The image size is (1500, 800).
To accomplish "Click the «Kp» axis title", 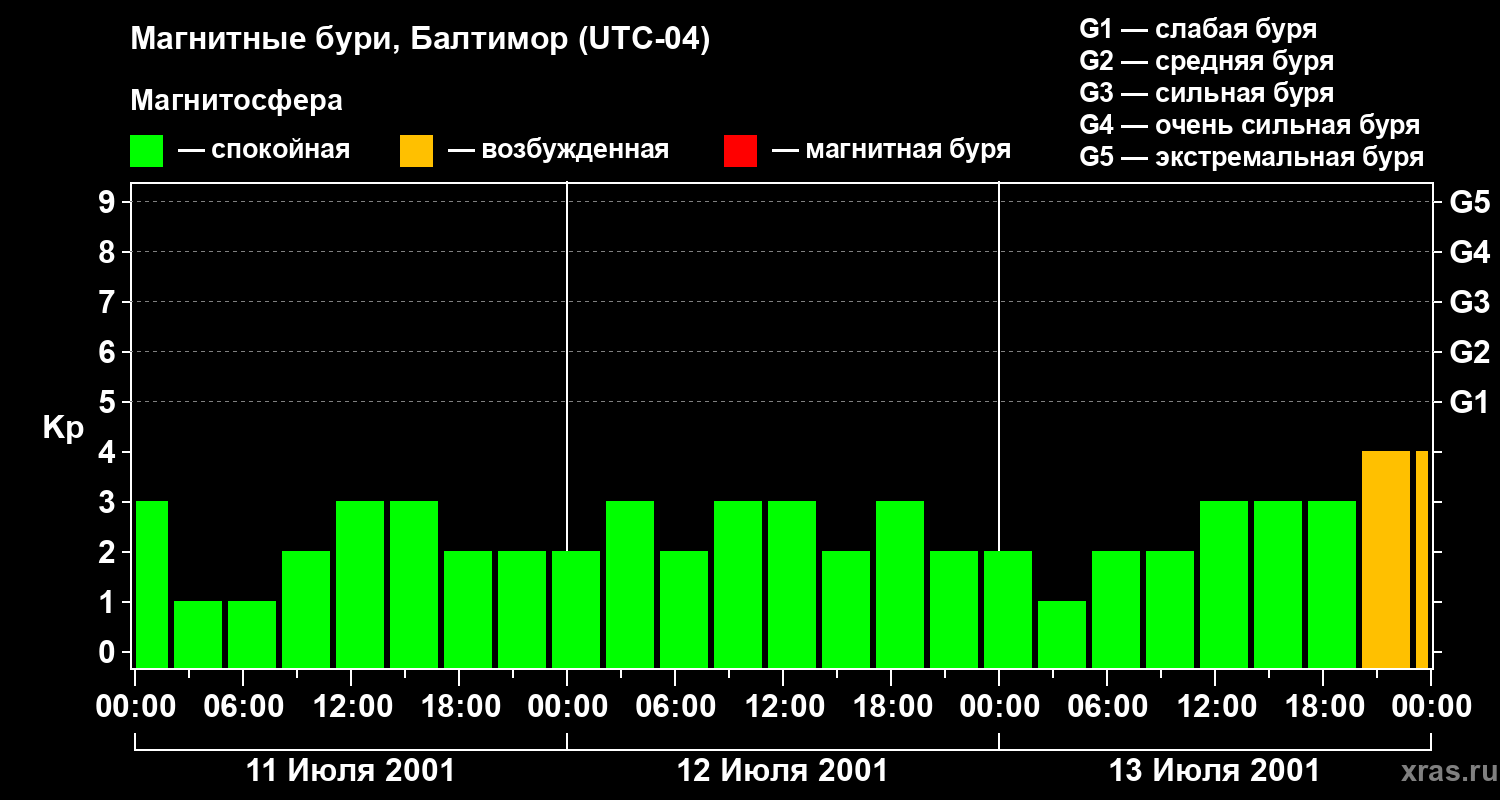I will tap(64, 428).
